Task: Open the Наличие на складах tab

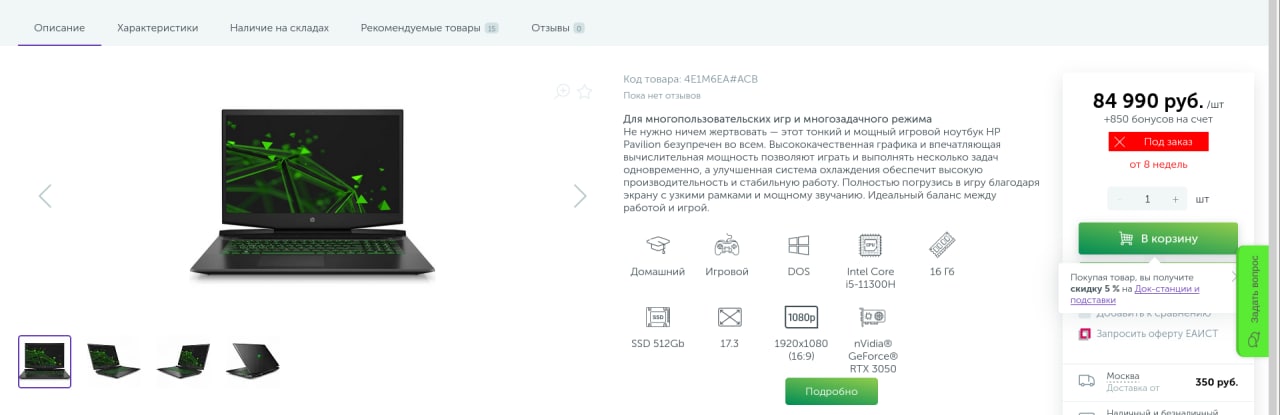Action: pos(279,28)
